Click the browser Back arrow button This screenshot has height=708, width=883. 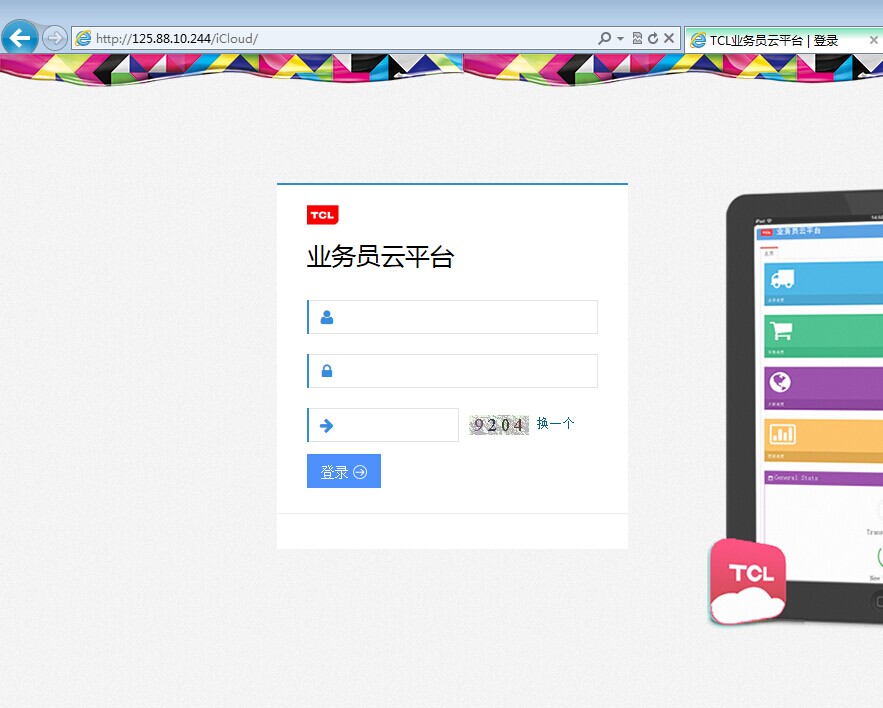click(20, 38)
